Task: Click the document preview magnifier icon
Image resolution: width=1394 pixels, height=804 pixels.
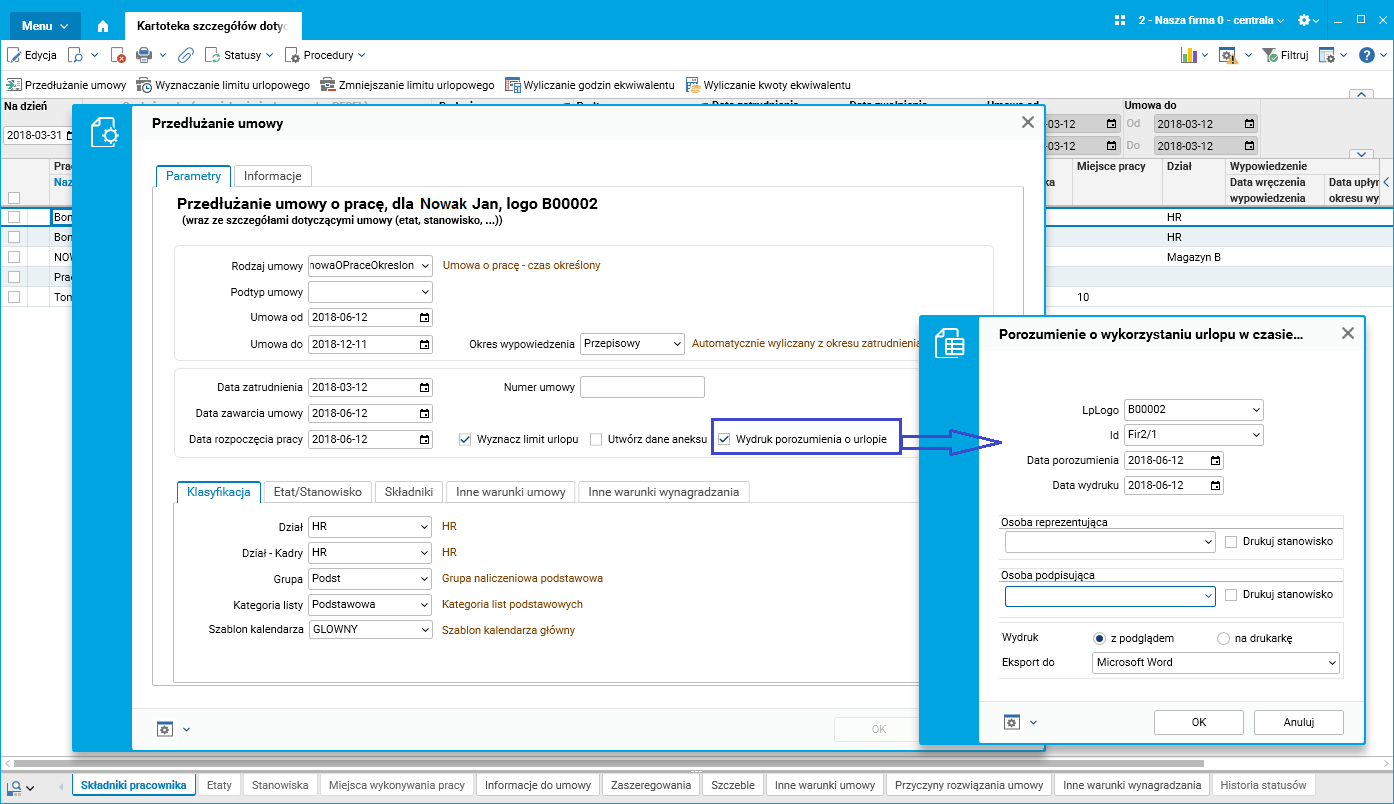Action: (76, 55)
